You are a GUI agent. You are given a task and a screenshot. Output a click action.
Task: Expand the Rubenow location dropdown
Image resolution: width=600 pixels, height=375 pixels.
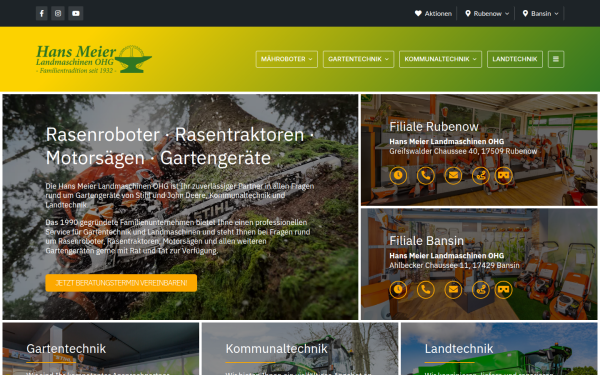coord(487,13)
